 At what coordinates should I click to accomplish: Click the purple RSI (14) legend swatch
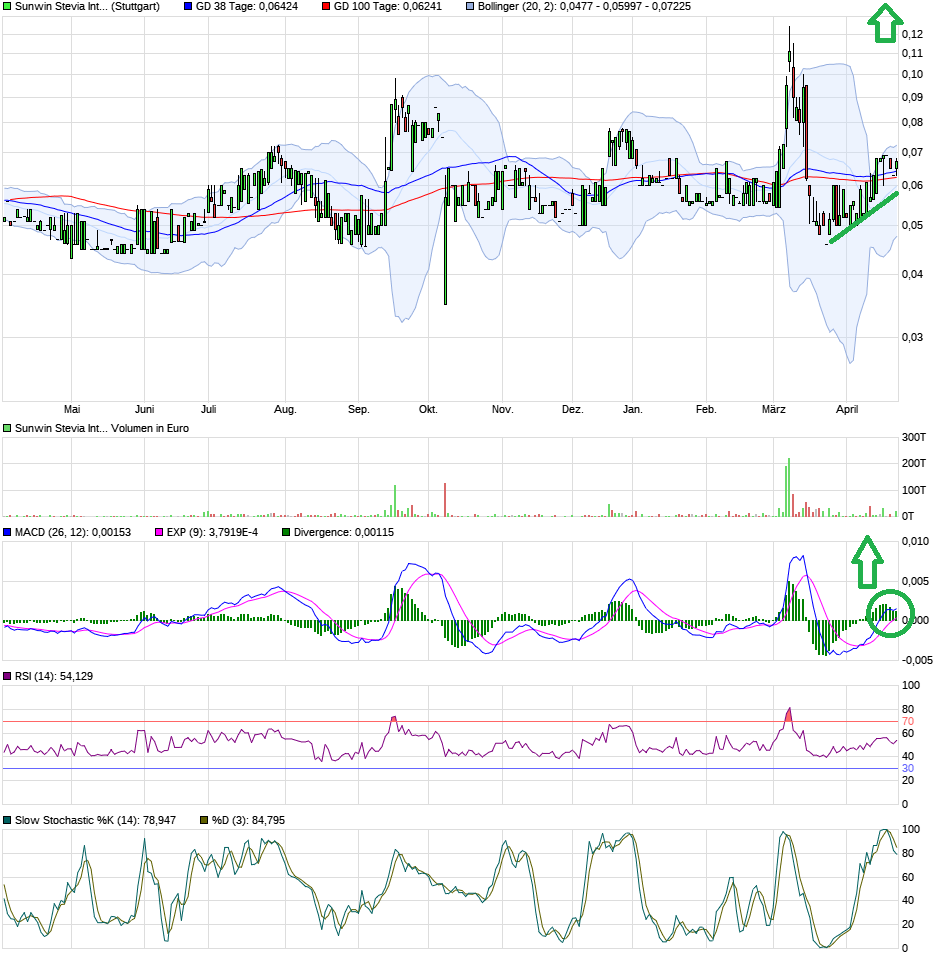(7, 676)
